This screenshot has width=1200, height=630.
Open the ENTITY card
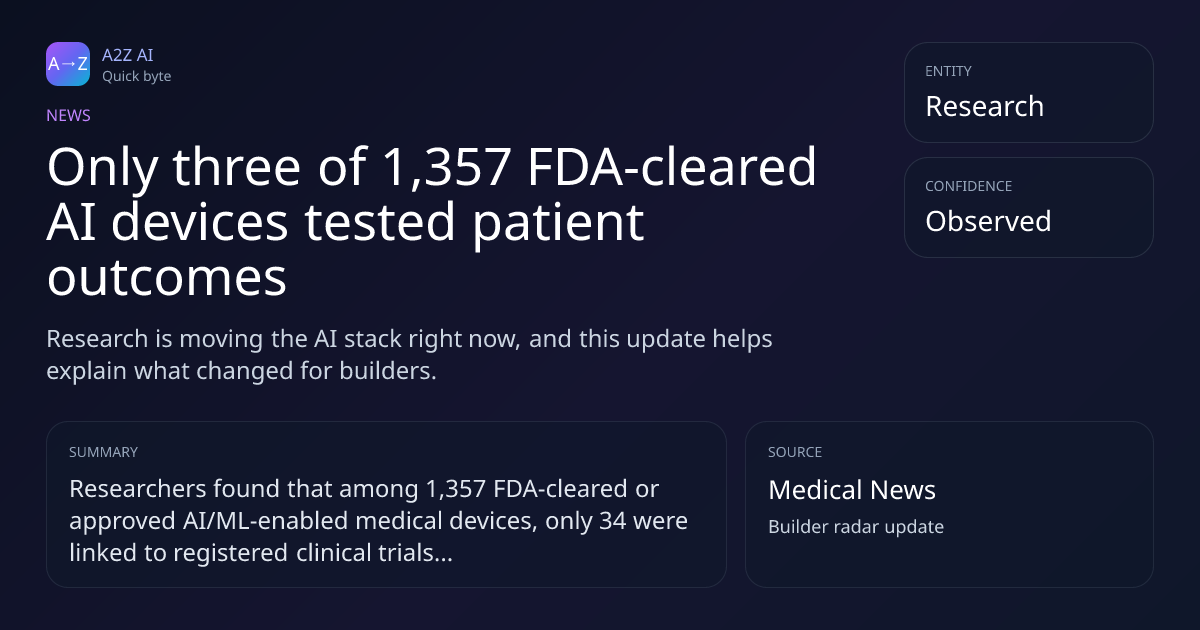(x=1029, y=92)
